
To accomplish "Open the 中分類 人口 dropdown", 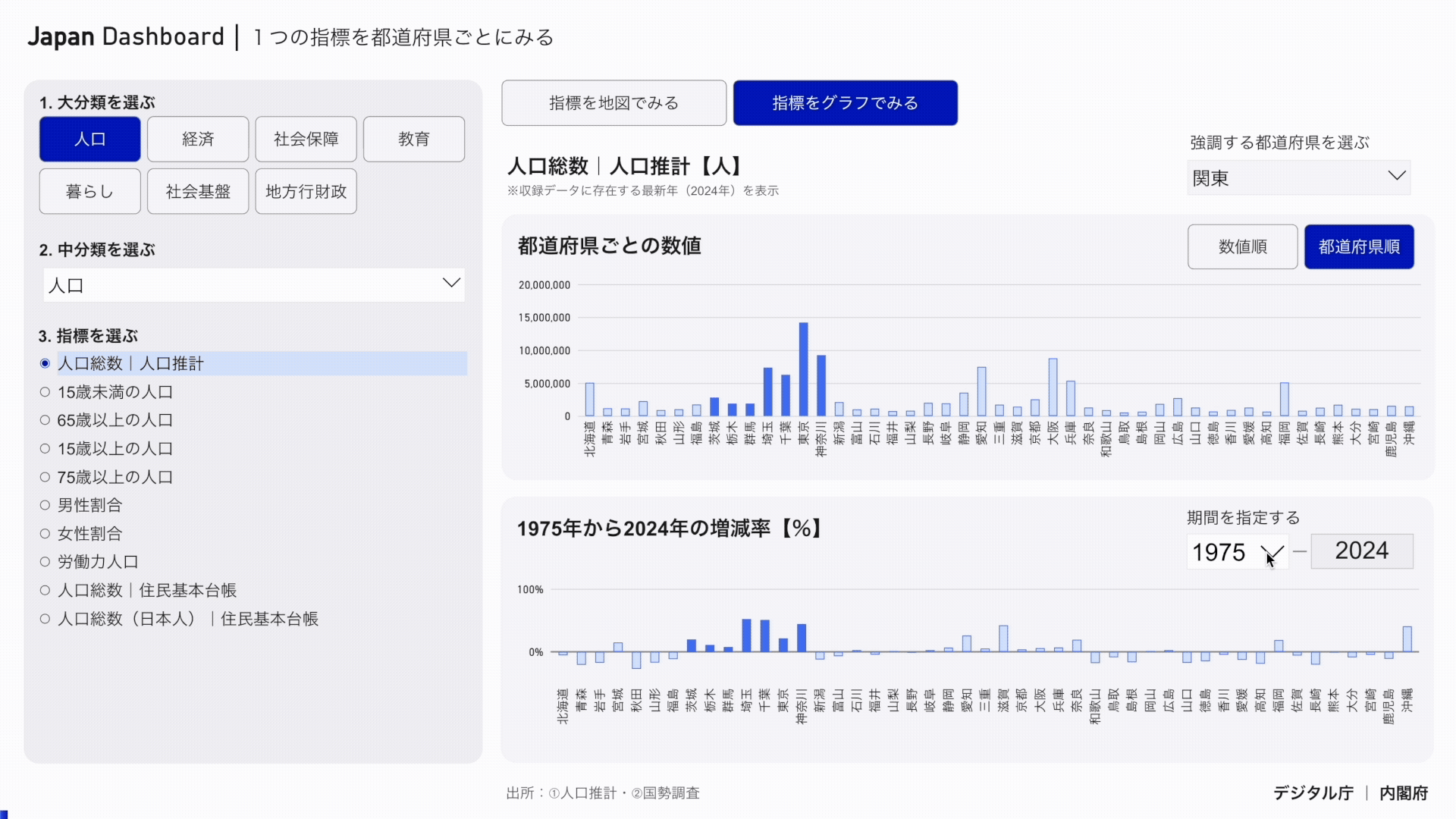I will click(253, 284).
